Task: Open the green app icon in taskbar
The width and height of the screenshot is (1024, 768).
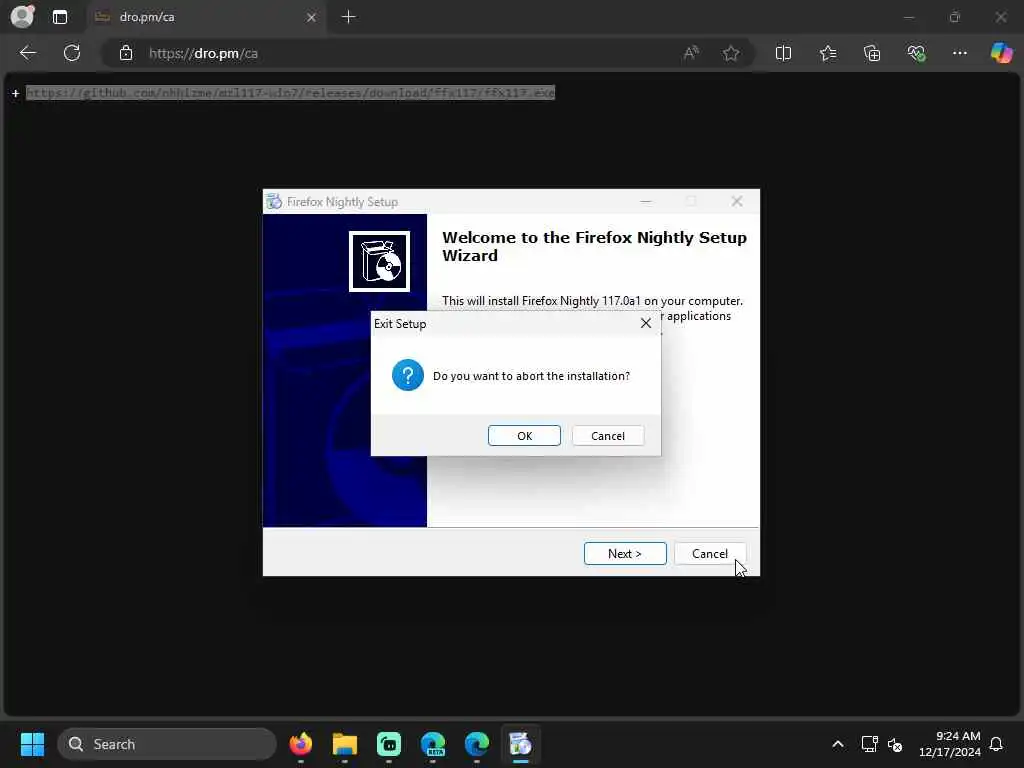Action: (x=389, y=744)
